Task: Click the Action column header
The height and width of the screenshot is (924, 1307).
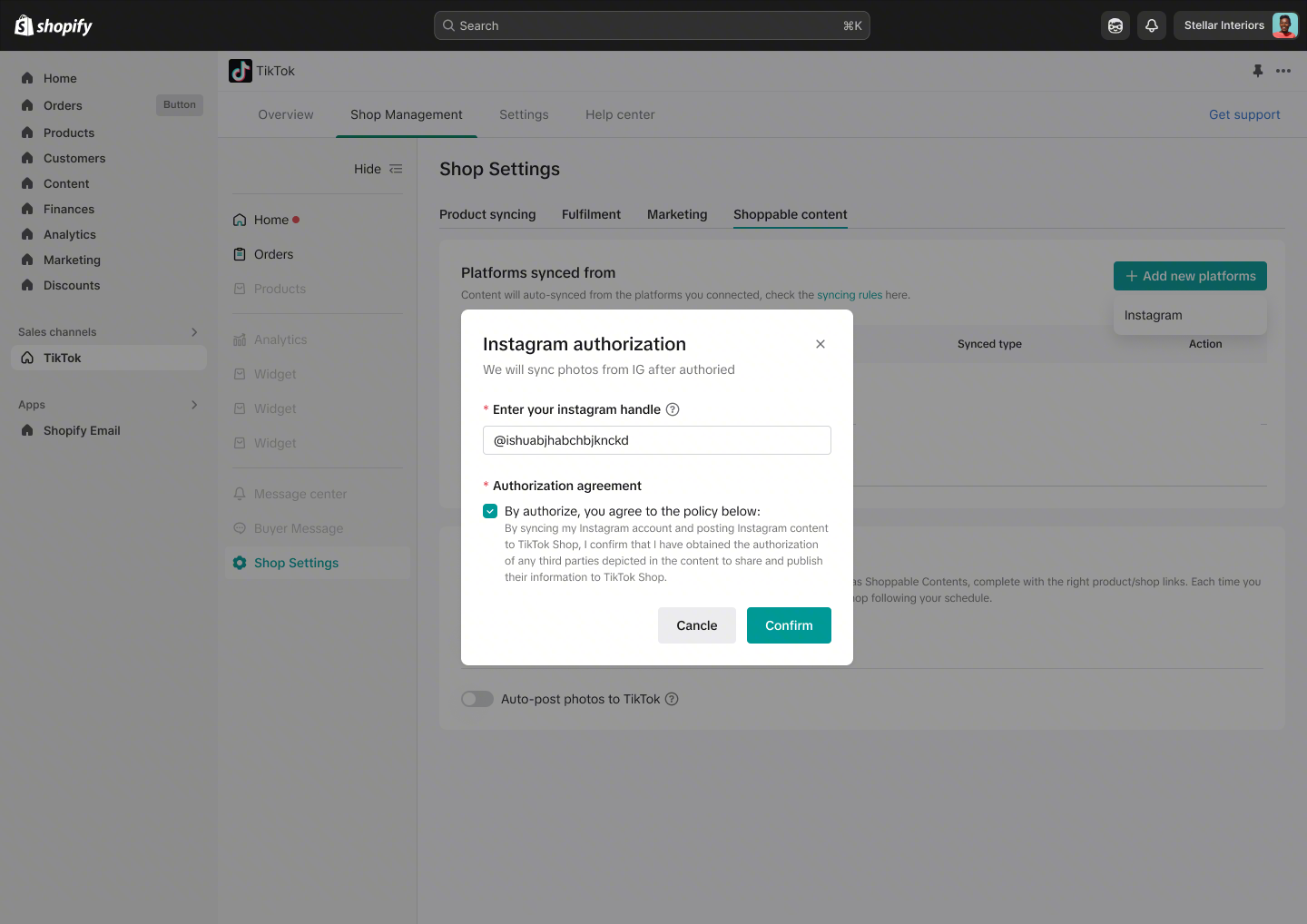Action: tap(1205, 344)
